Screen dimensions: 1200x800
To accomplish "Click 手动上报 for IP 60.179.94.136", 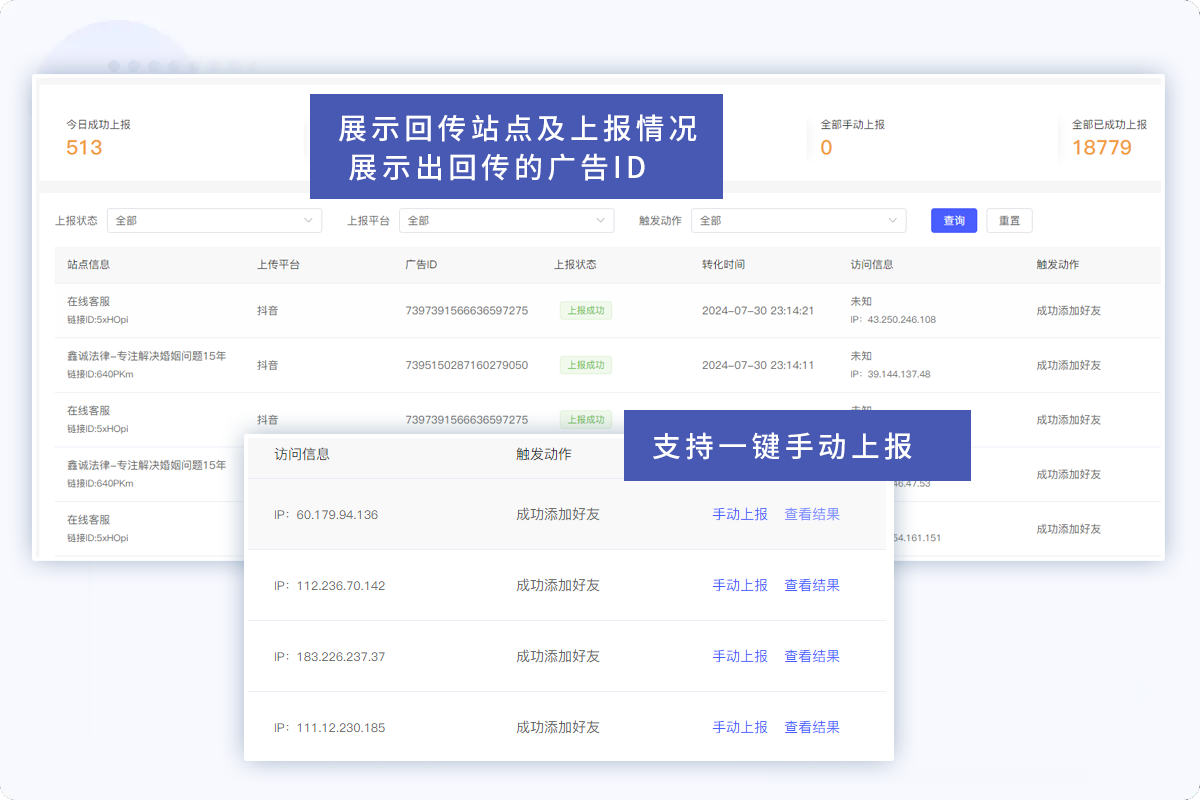I will pos(740,514).
